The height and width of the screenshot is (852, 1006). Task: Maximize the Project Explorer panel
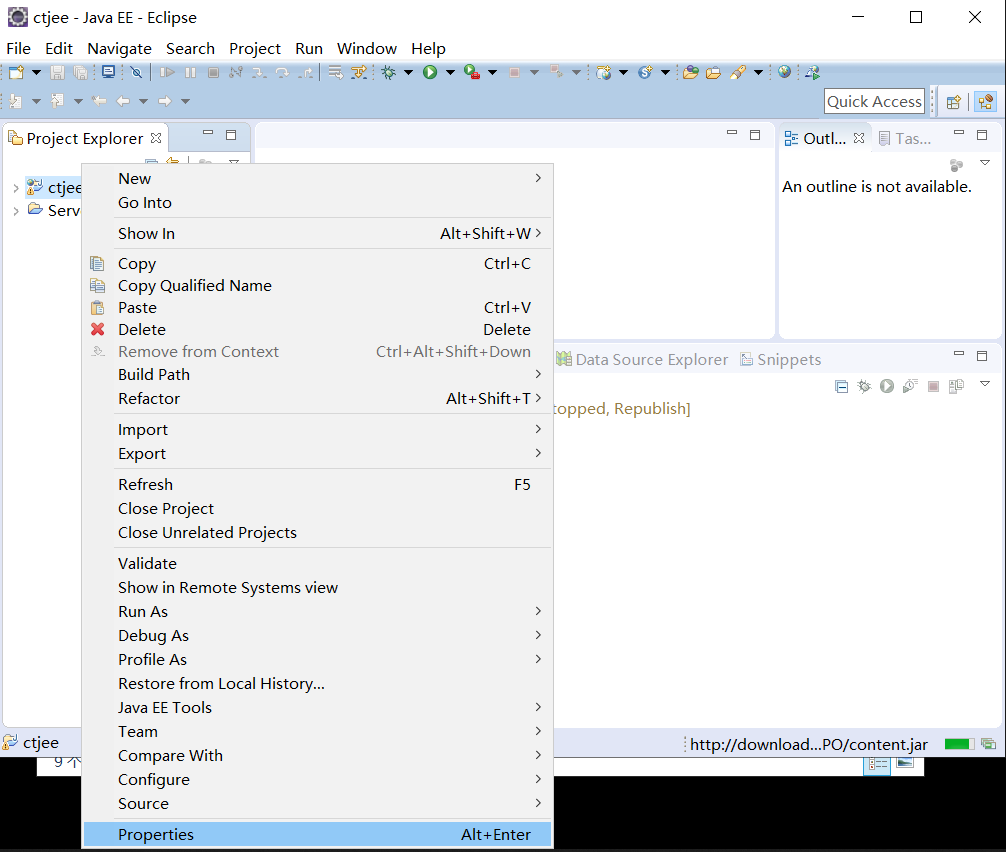231,135
